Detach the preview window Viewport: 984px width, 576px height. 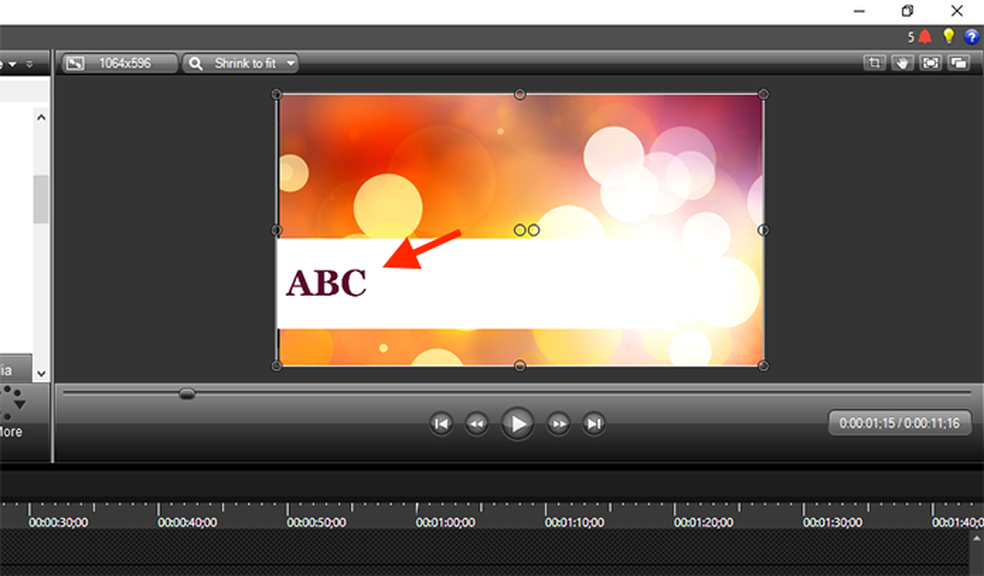959,63
